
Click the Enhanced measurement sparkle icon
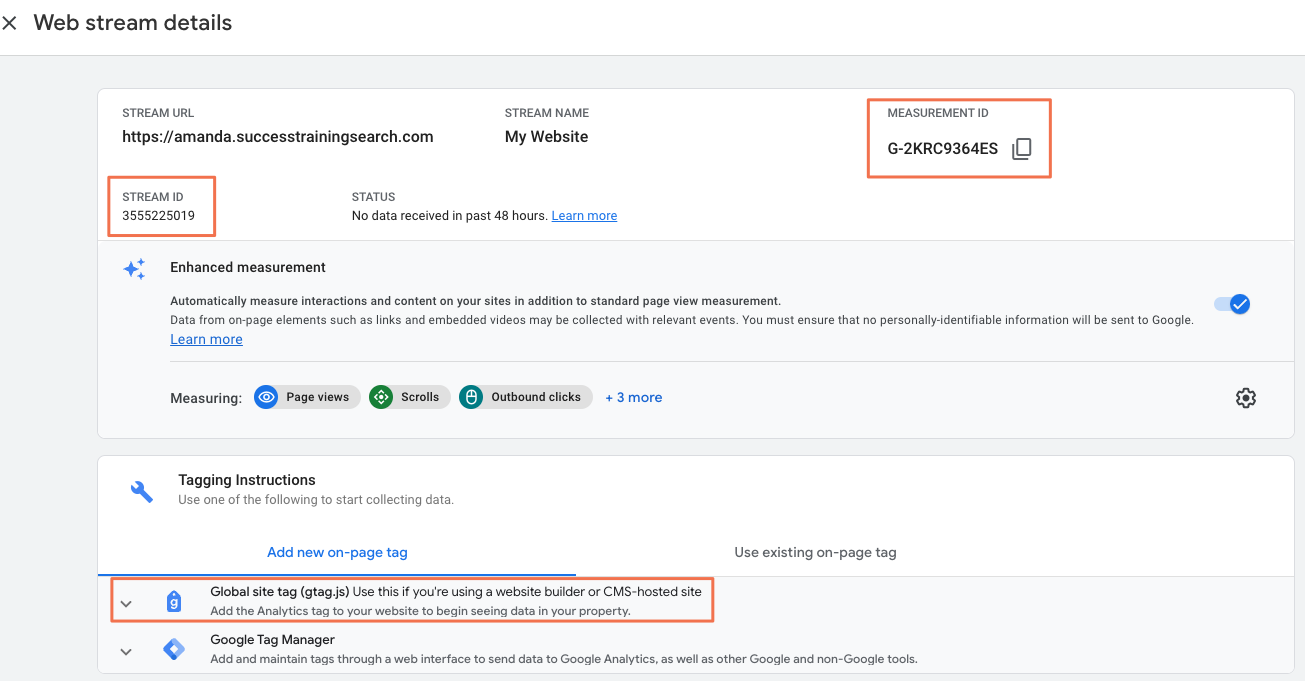pyautogui.click(x=135, y=269)
